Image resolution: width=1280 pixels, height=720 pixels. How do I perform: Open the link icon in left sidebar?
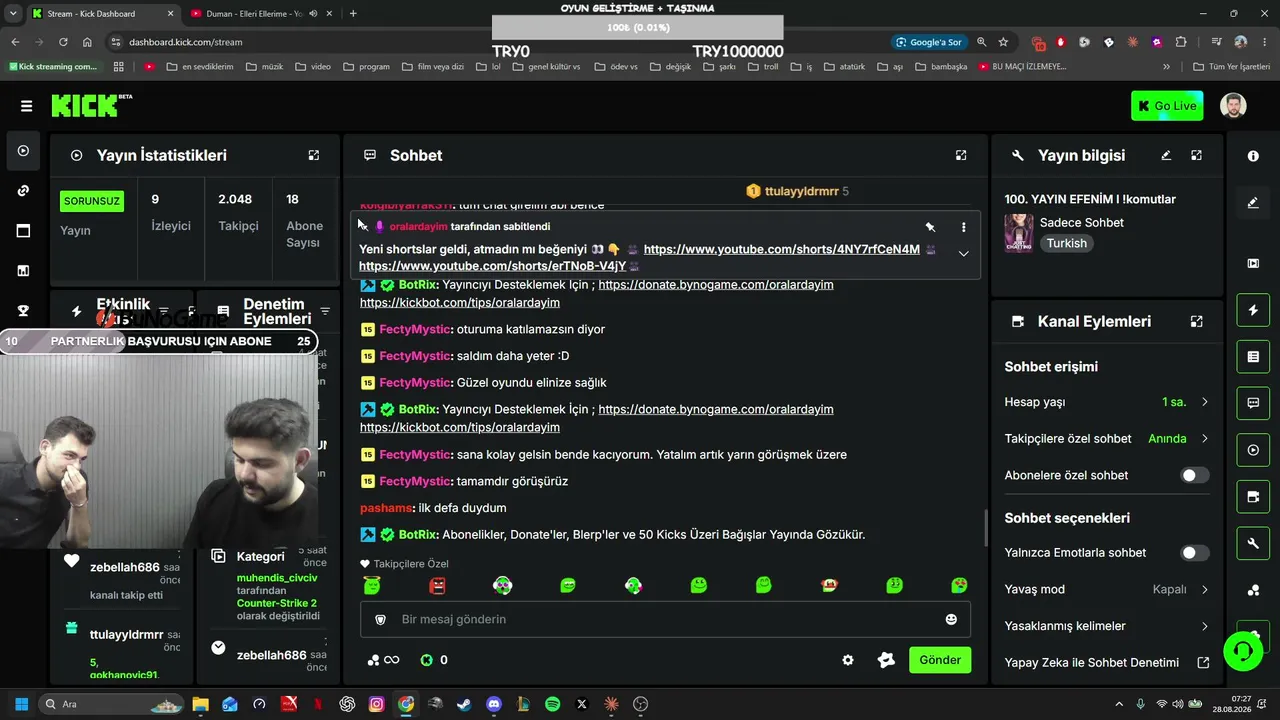pyautogui.click(x=23, y=191)
